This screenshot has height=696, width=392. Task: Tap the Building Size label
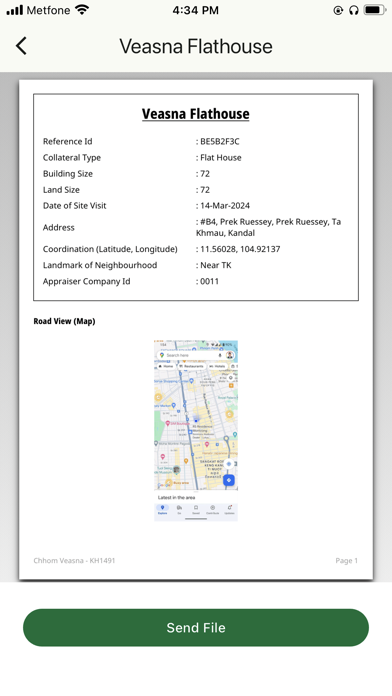point(68,174)
